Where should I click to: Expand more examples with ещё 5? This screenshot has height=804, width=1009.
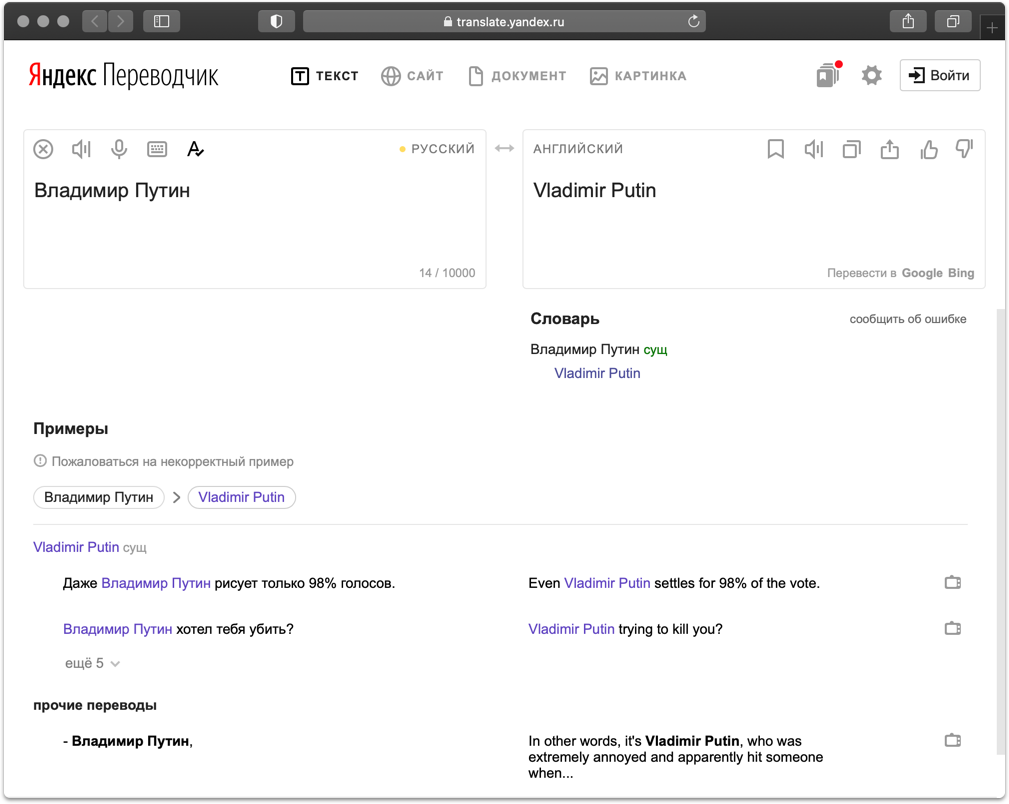point(92,663)
